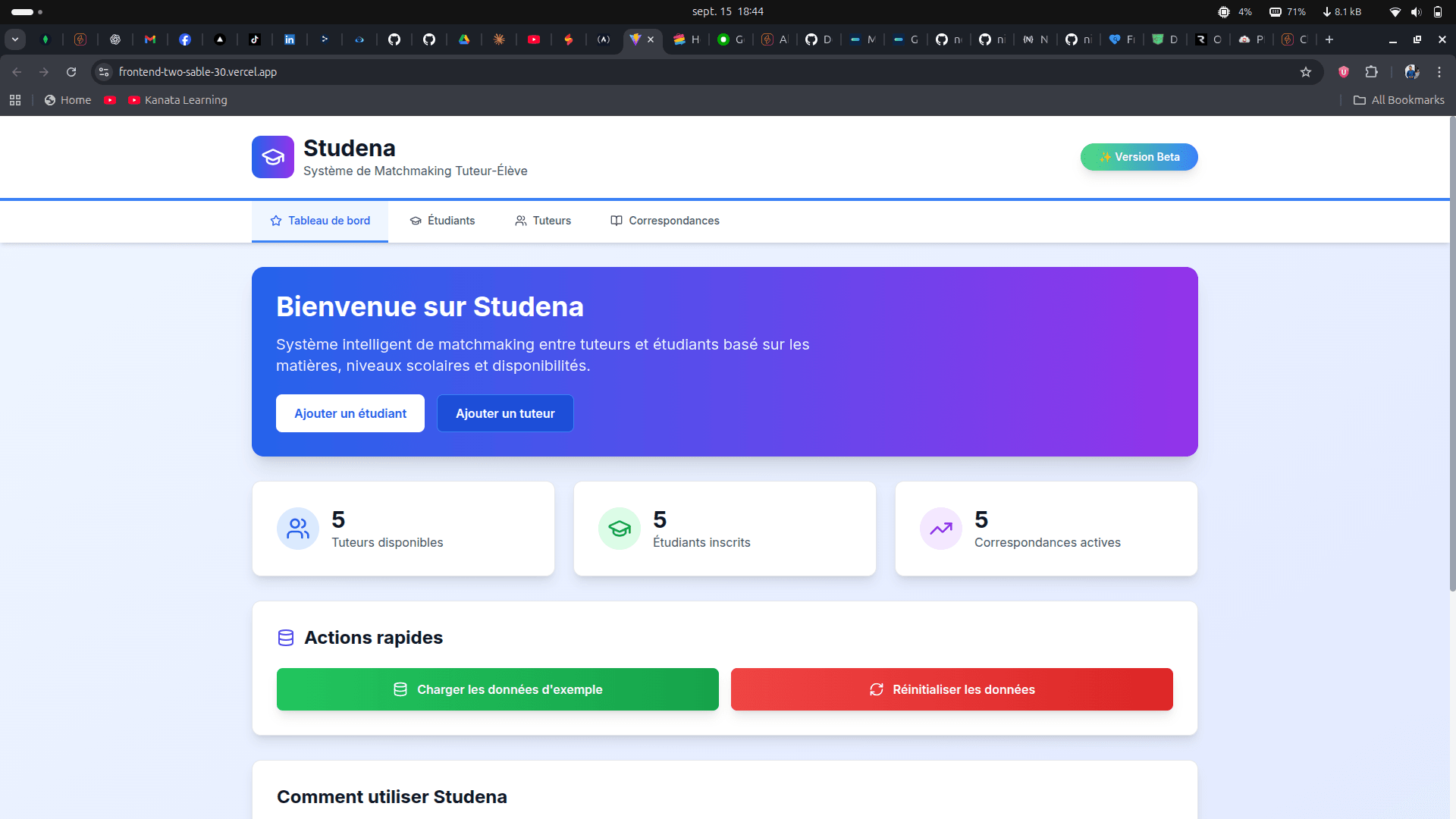This screenshot has height=819, width=1456.
Task: Click the Ajouter un tuteur button
Action: (x=505, y=413)
